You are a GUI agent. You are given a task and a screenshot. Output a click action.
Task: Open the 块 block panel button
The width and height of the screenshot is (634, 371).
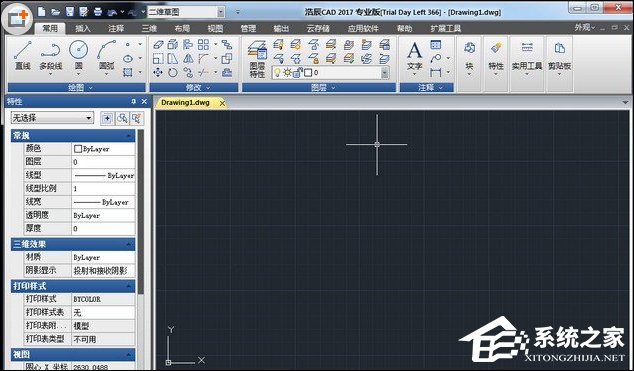[x=469, y=59]
